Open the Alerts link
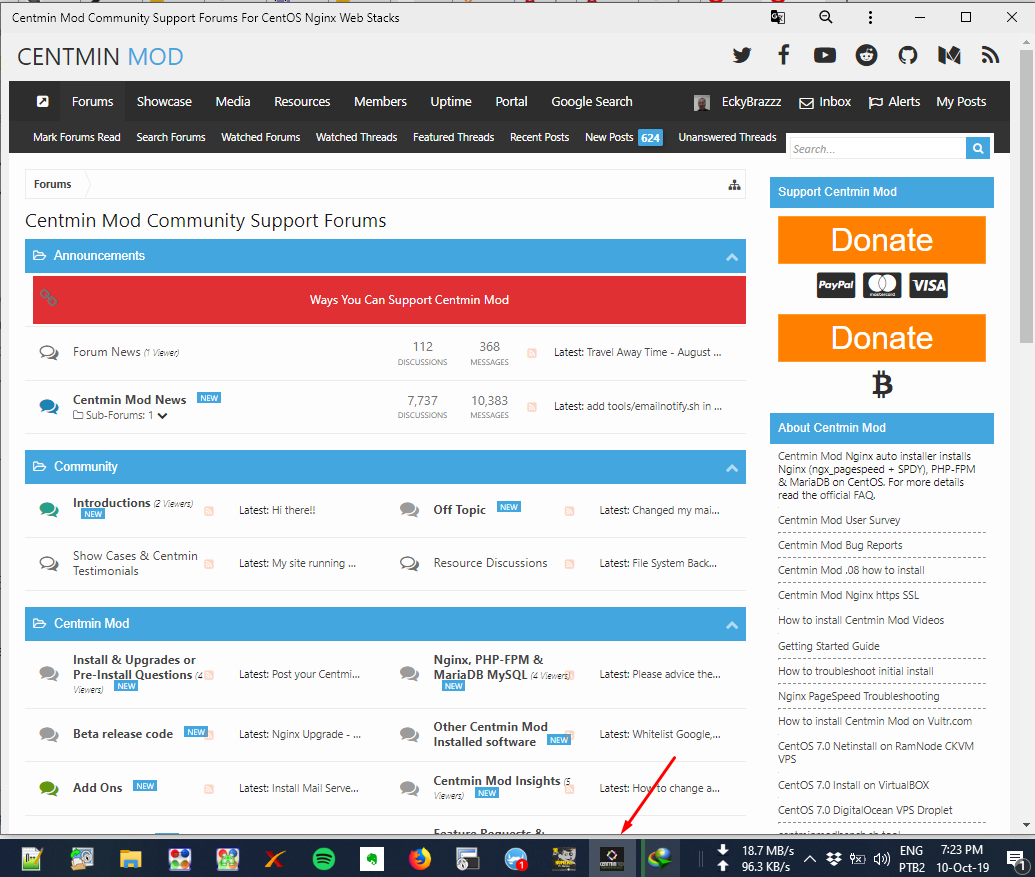Image resolution: width=1035 pixels, height=877 pixels. coord(894,102)
